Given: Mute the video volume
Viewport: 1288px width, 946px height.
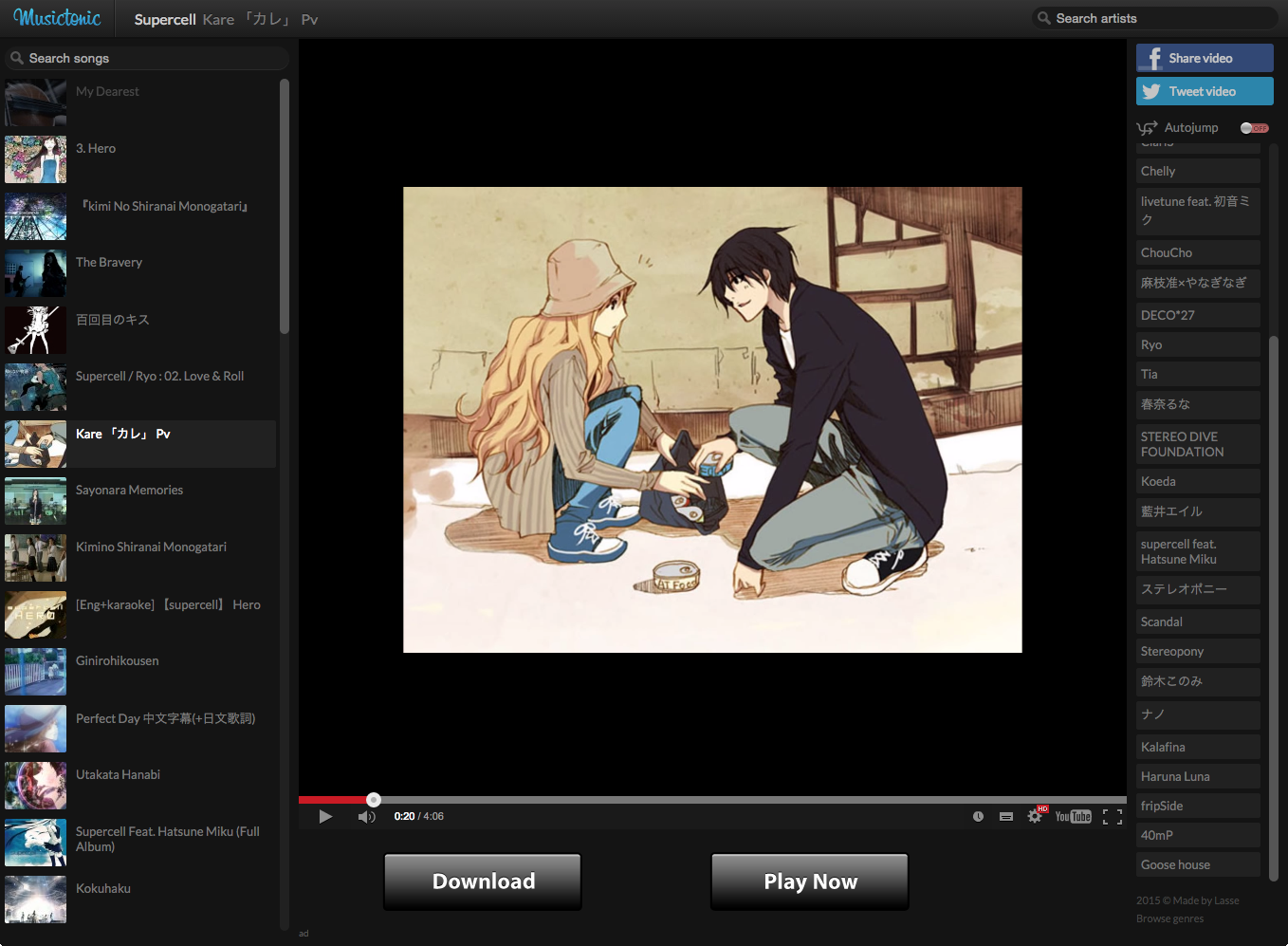Looking at the screenshot, I should (x=366, y=816).
